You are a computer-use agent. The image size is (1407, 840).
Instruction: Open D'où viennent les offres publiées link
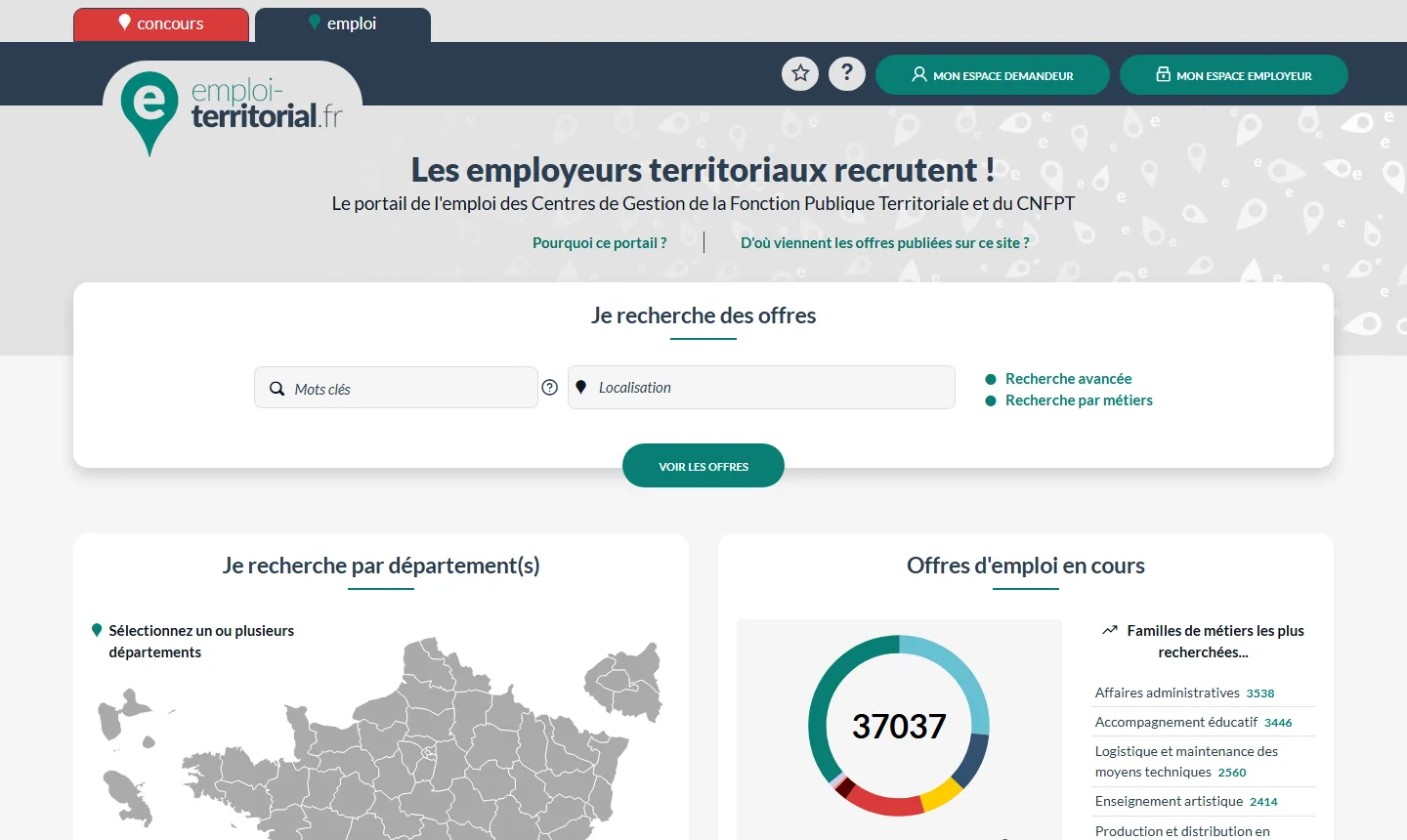(x=885, y=242)
